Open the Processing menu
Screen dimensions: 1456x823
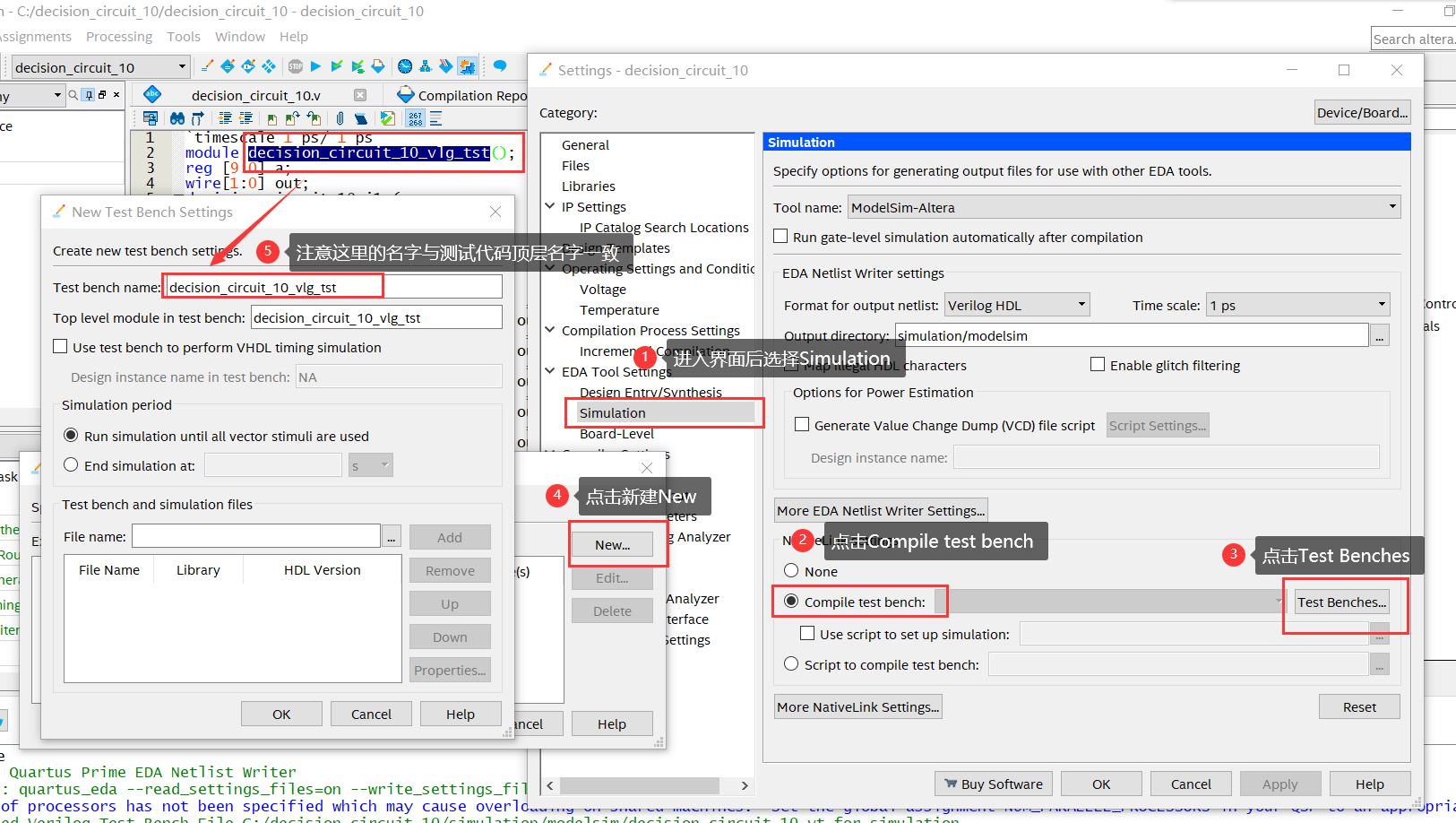click(119, 37)
